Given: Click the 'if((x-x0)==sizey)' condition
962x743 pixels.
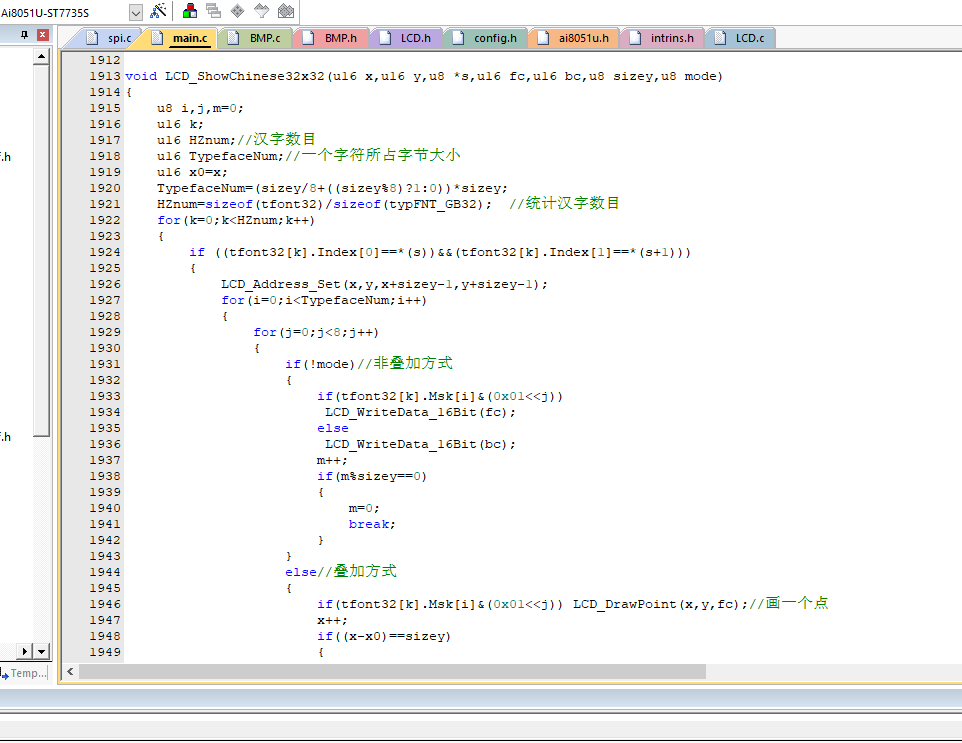Looking at the screenshot, I should point(384,636).
